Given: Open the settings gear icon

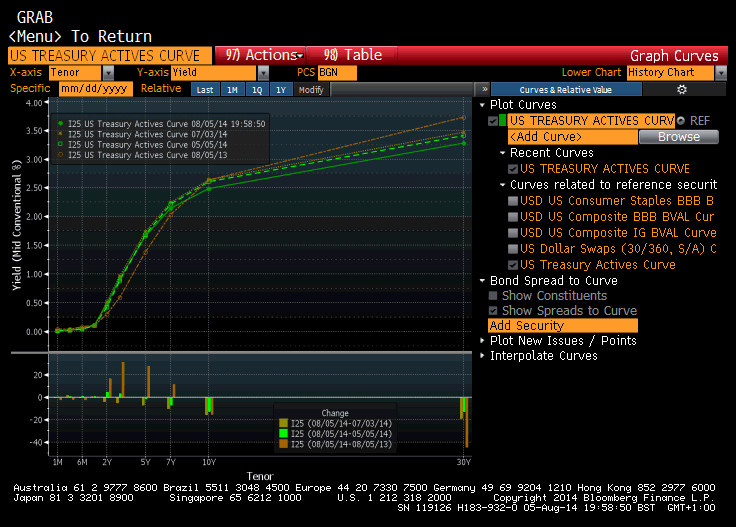Looking at the screenshot, I should [x=682, y=89].
